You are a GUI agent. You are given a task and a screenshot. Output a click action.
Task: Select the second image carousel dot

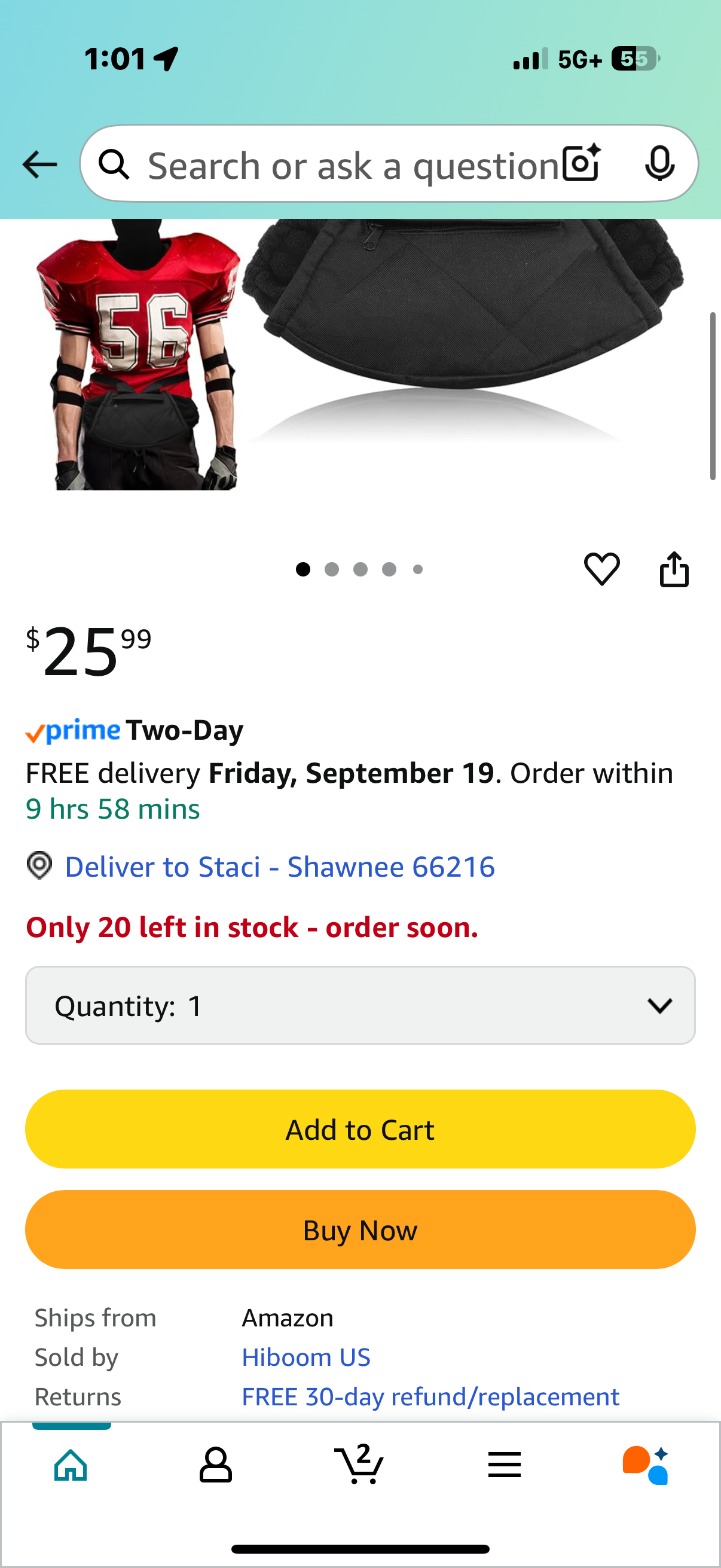point(332,569)
